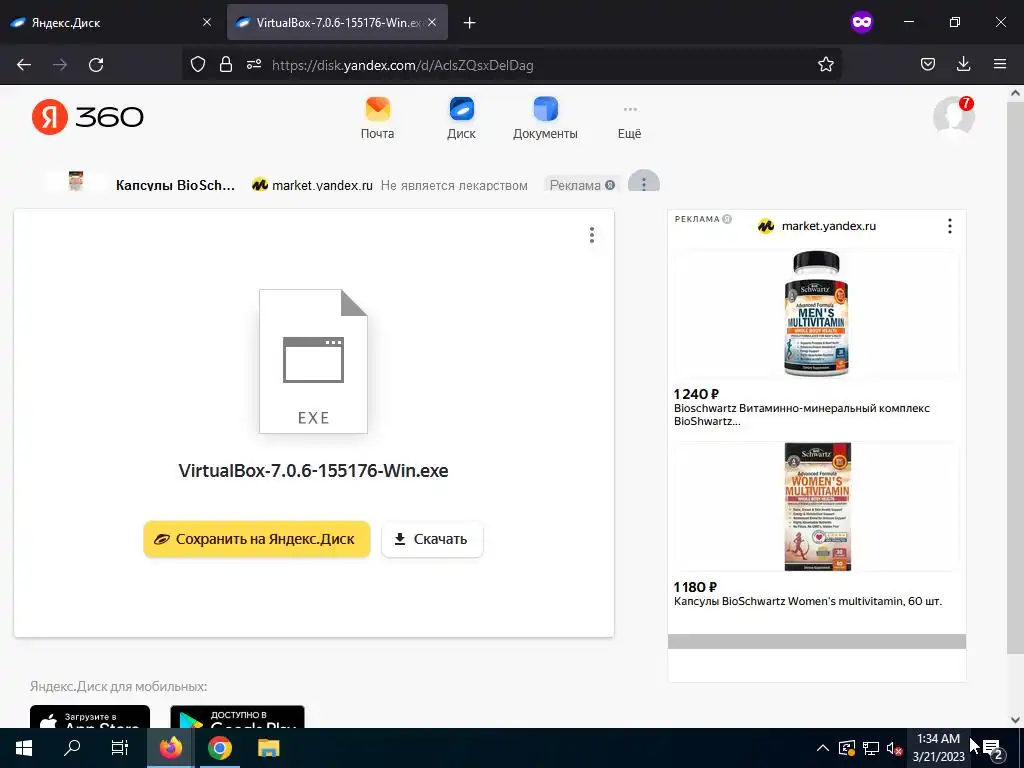This screenshot has height=768, width=1024.
Task: Click the muted volume tray icon
Action: pos(894,748)
